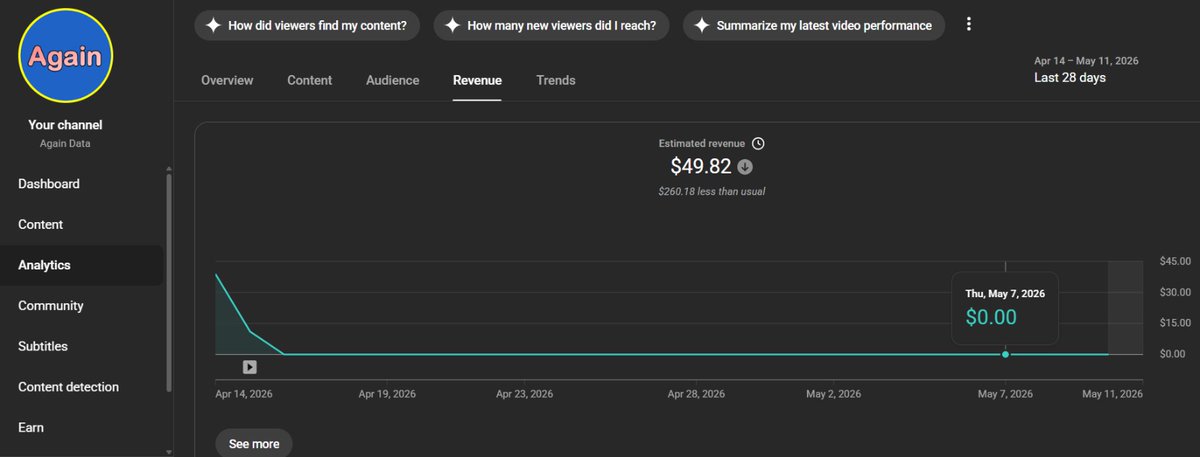Click the 'Thu, May 7, 2026' tooltip date

pos(1005,294)
